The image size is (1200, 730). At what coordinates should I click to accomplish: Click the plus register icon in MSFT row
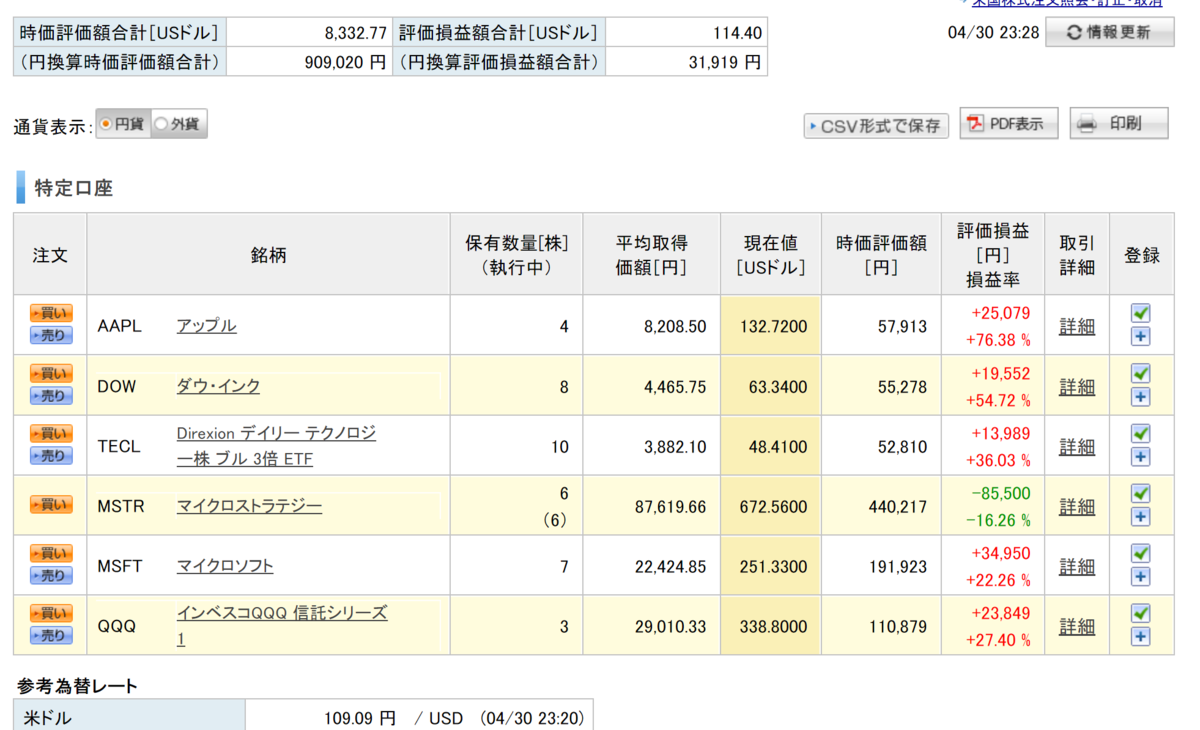1141,577
